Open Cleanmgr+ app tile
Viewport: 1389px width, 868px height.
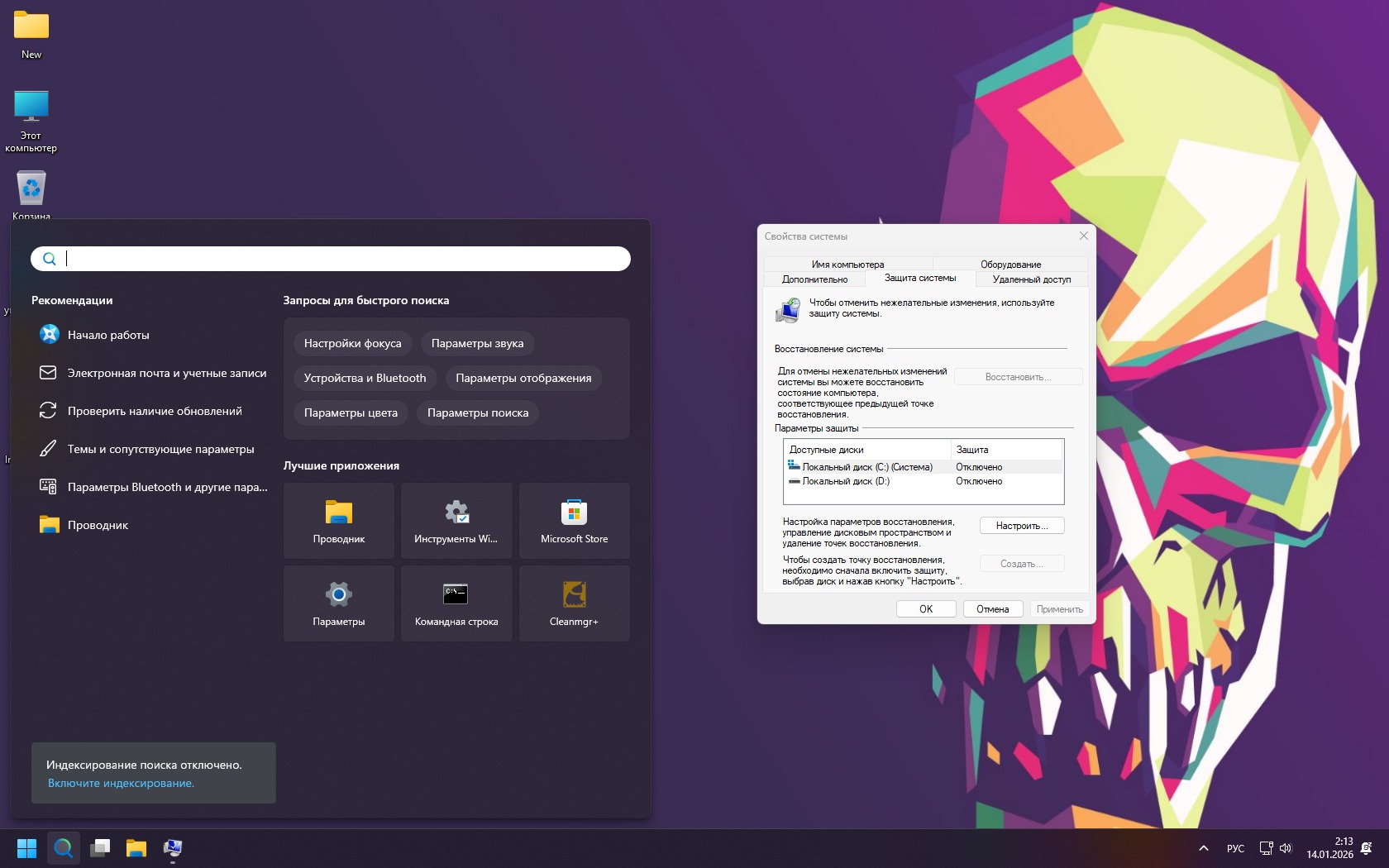tap(574, 603)
